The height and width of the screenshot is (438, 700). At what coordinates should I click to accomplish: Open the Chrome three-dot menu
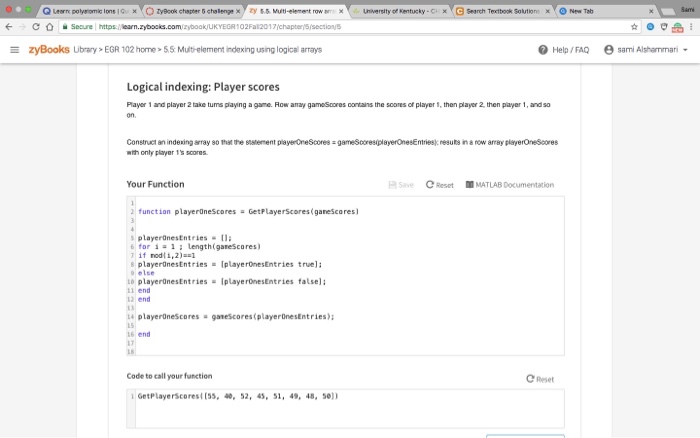[x=691, y=27]
